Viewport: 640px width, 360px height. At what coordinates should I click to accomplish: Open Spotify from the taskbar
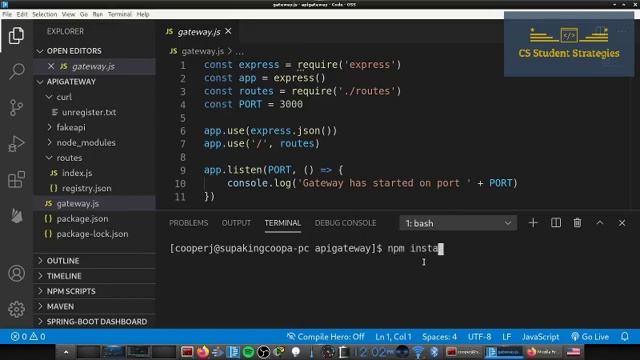click(248, 352)
